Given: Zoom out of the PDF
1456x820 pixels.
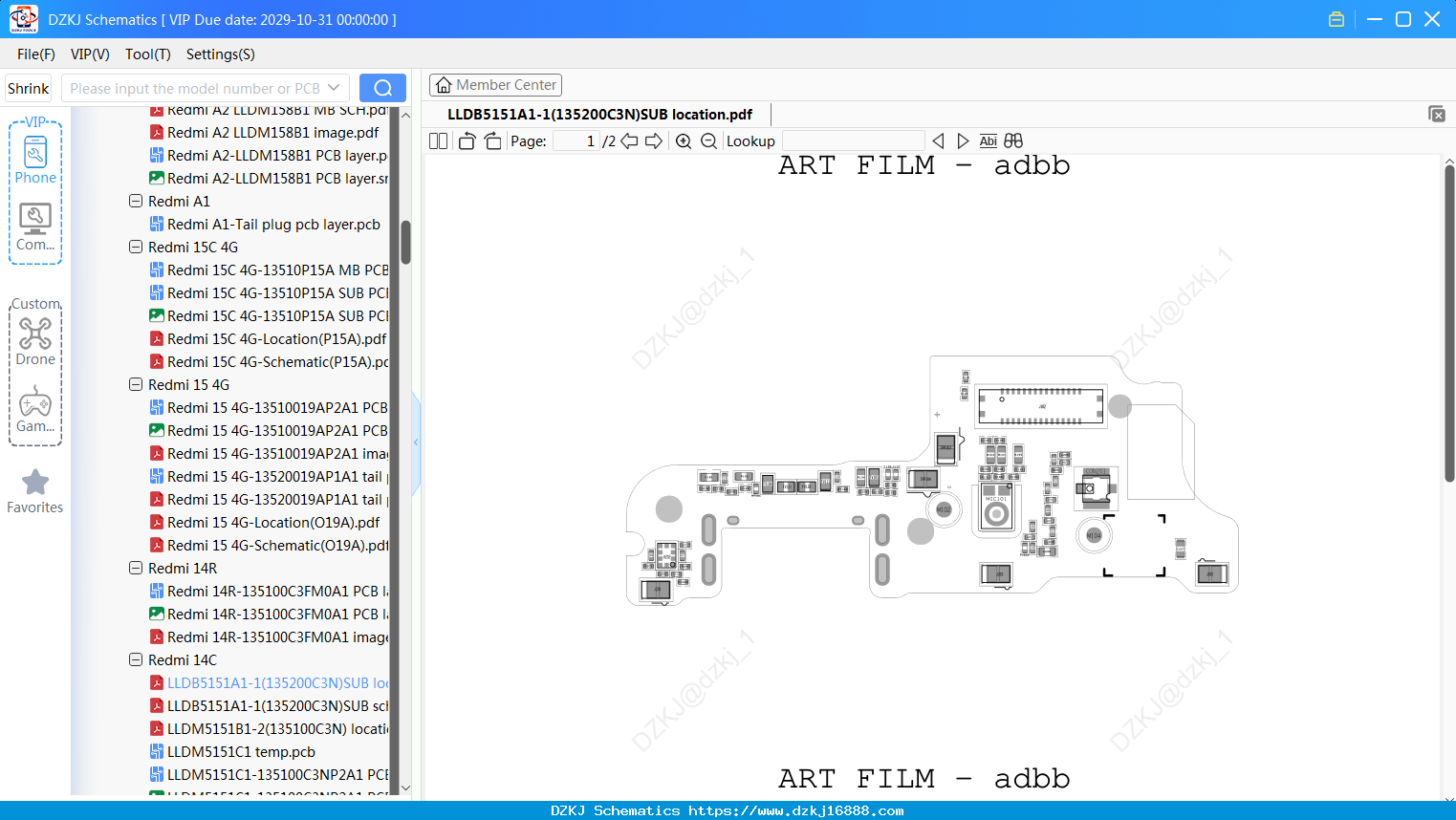Looking at the screenshot, I should click(708, 141).
